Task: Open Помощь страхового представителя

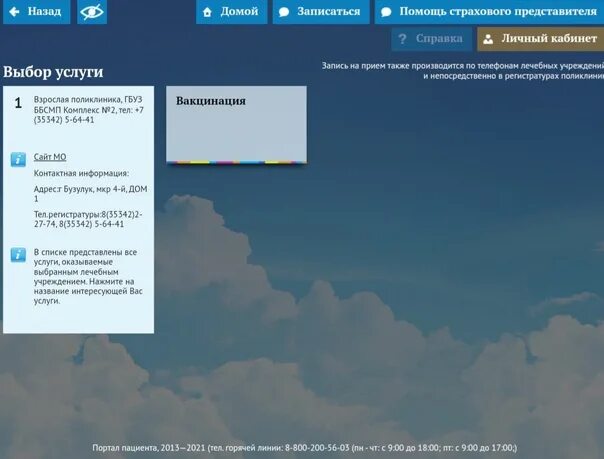Action: click(x=489, y=12)
